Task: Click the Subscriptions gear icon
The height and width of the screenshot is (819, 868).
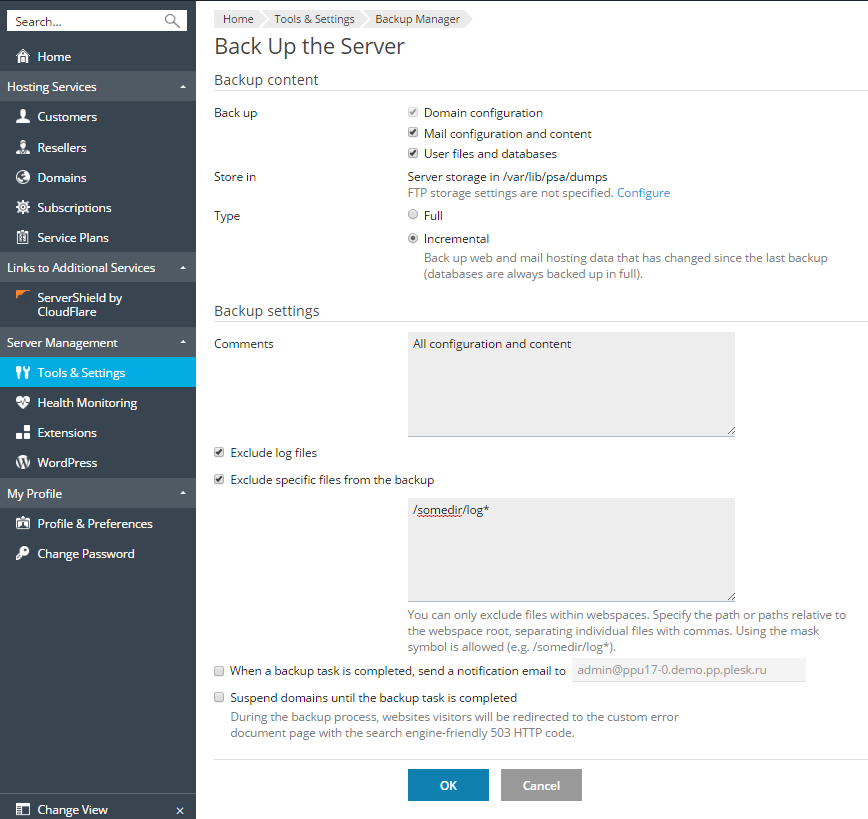Action: [x=23, y=208]
